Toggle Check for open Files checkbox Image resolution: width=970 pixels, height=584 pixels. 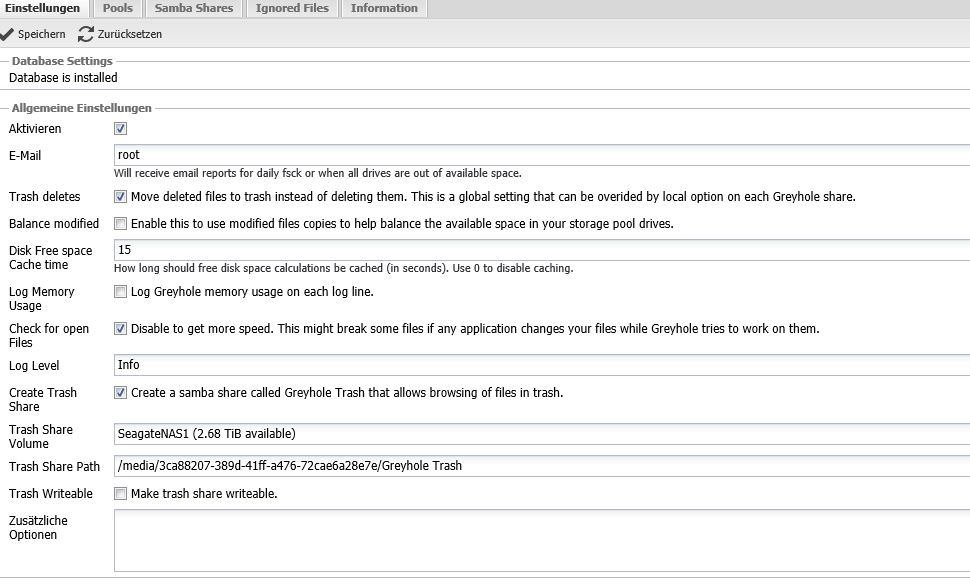[121, 329]
